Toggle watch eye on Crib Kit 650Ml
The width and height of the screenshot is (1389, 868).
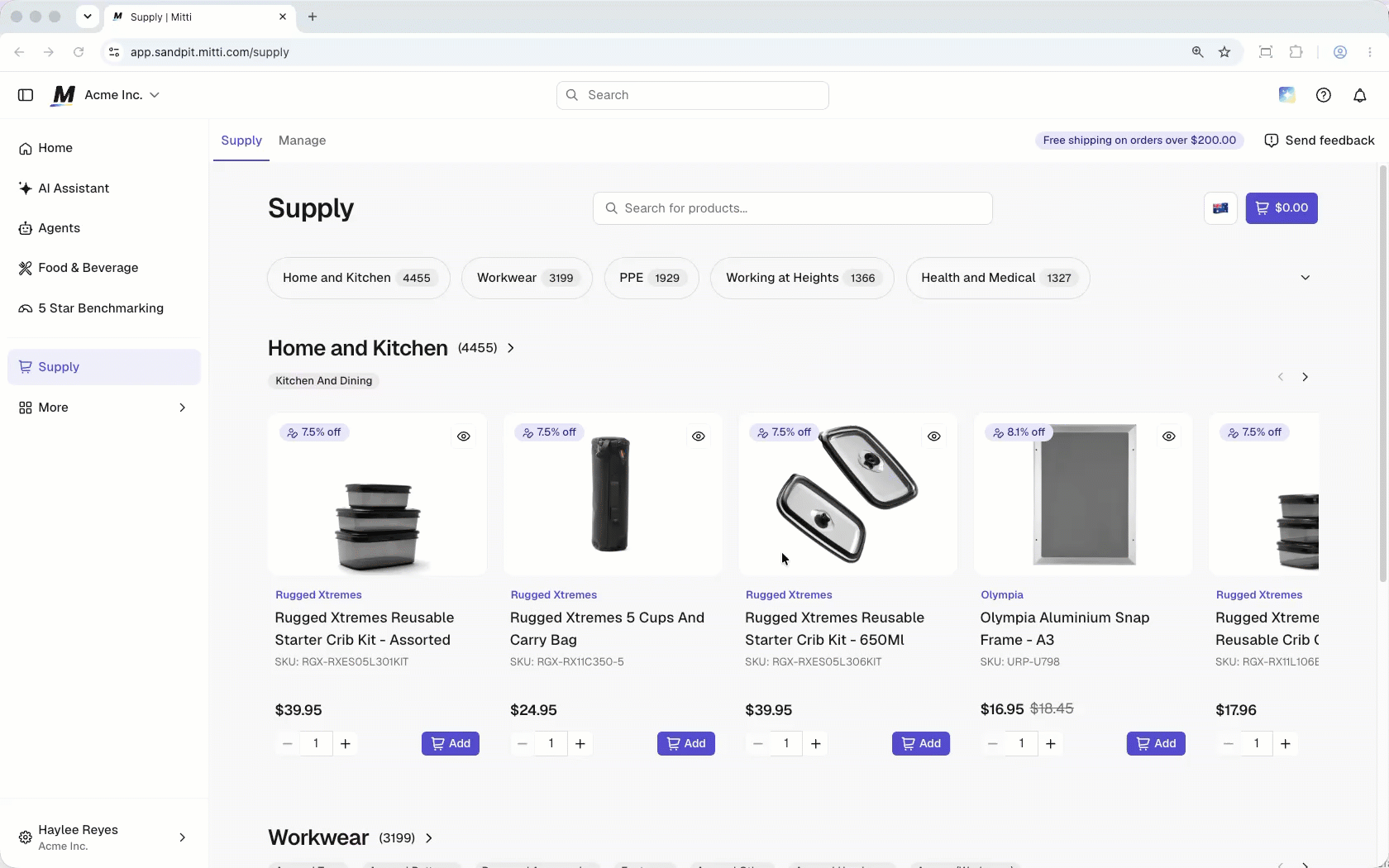(934, 436)
